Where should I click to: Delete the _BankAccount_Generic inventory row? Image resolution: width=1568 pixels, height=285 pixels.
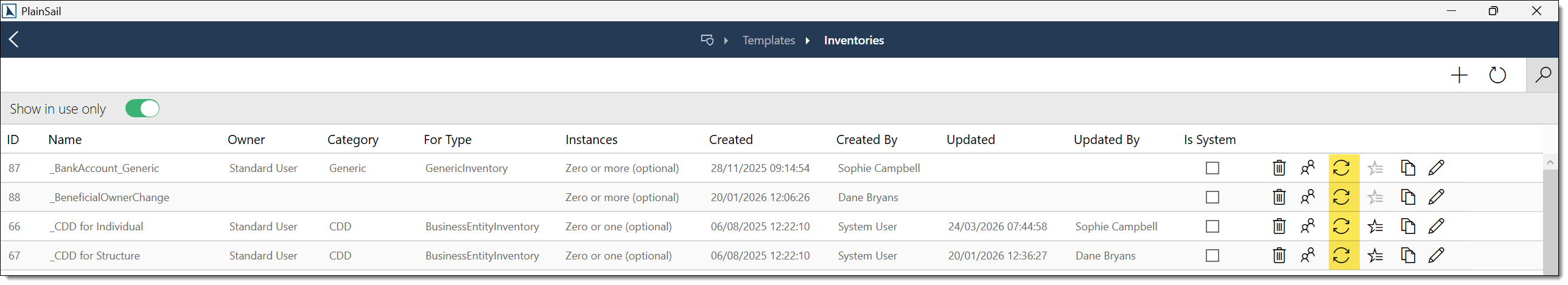[1279, 168]
